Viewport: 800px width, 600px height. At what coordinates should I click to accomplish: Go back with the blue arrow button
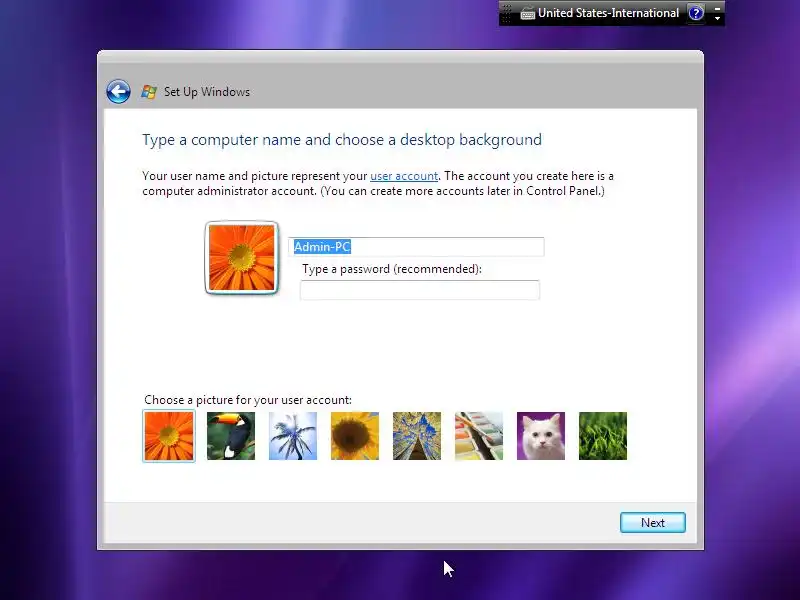tap(118, 92)
